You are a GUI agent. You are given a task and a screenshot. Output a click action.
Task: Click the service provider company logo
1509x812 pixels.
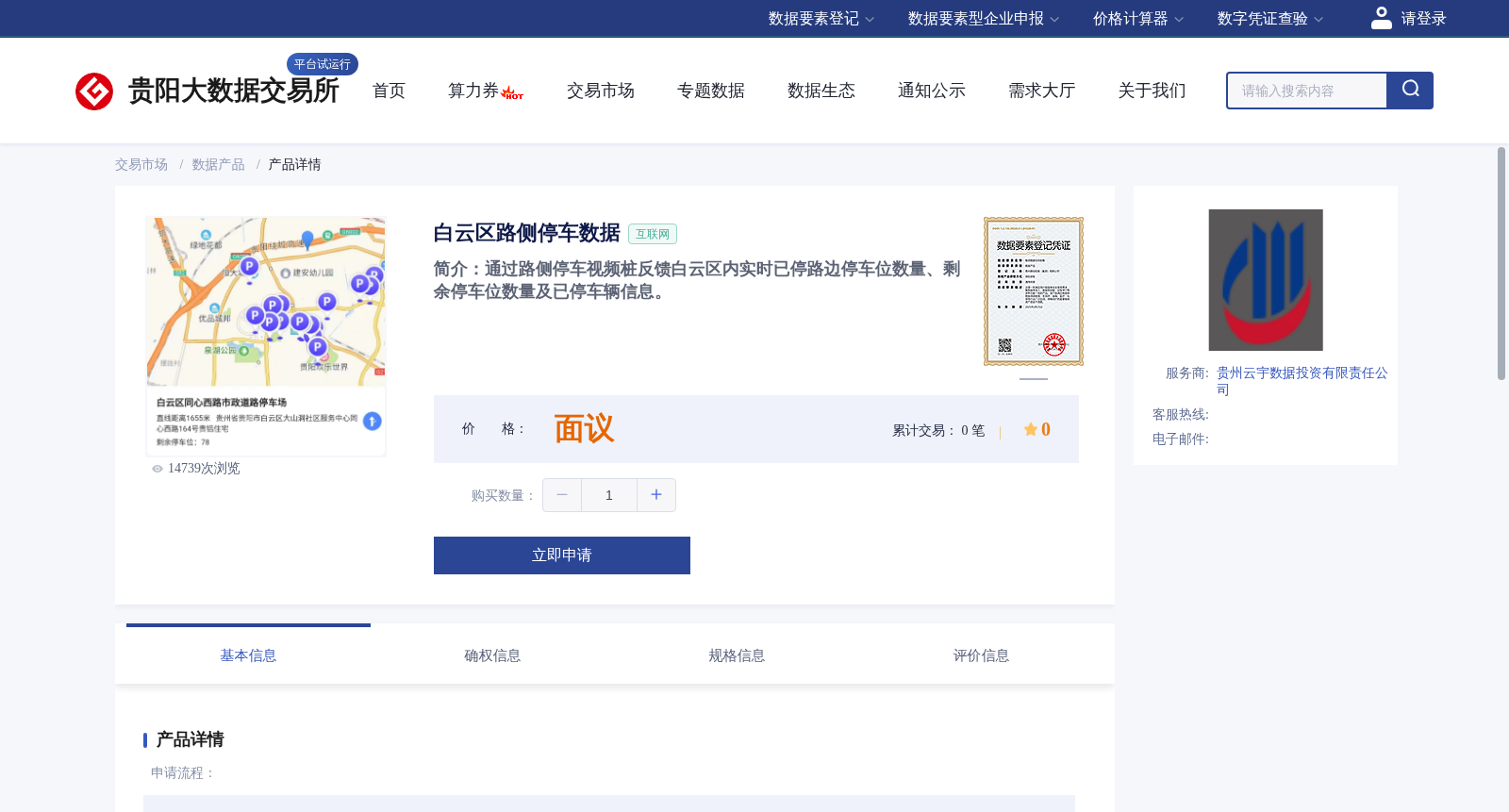click(1266, 280)
